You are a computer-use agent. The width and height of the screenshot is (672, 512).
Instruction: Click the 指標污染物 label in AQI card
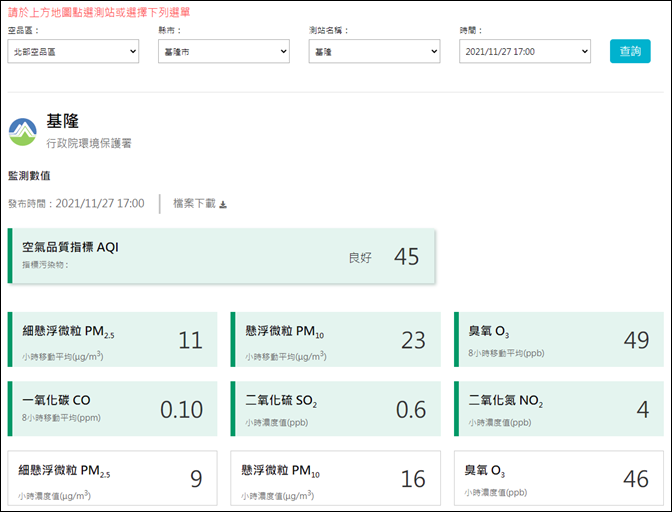tap(45, 265)
